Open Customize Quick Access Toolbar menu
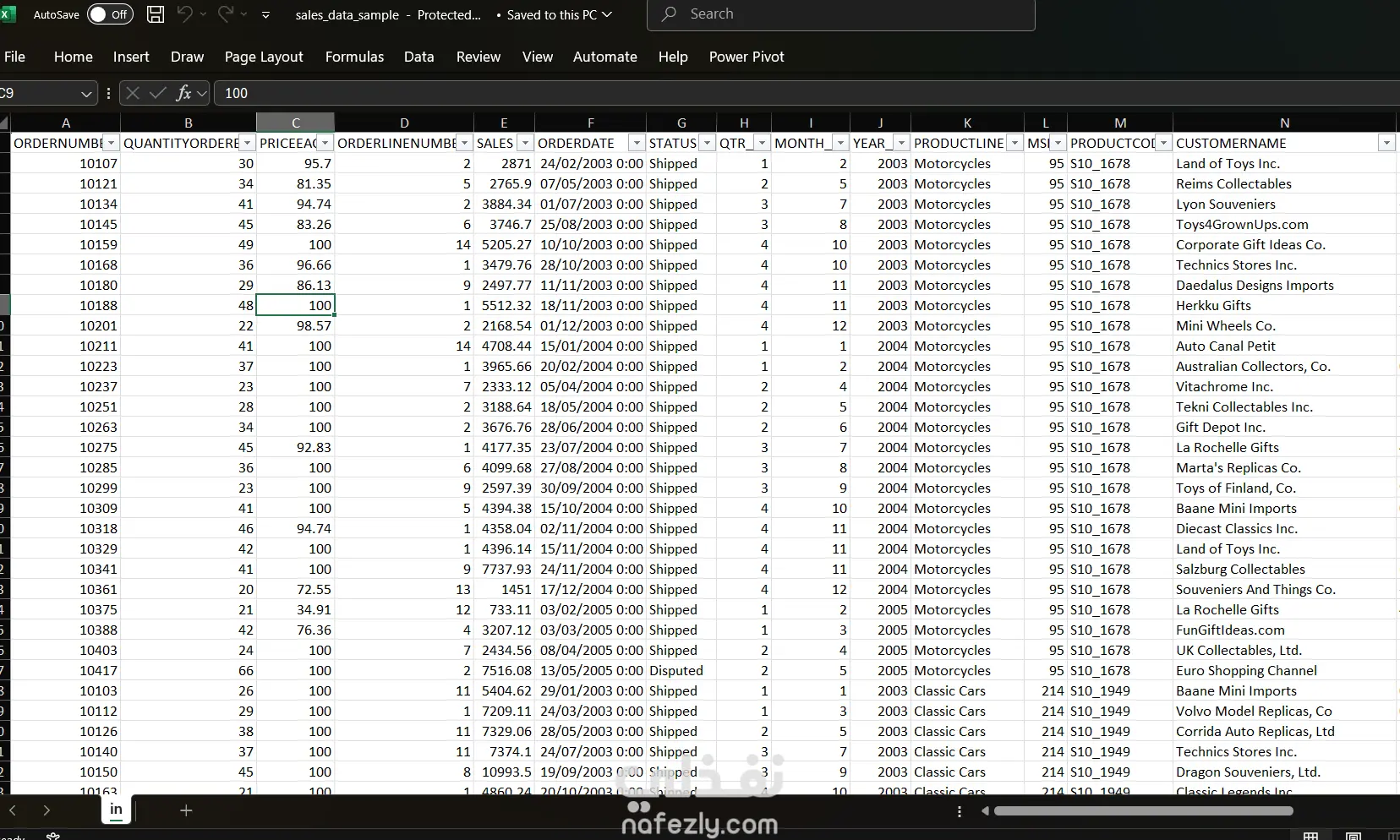The image size is (1400, 840). point(265,14)
